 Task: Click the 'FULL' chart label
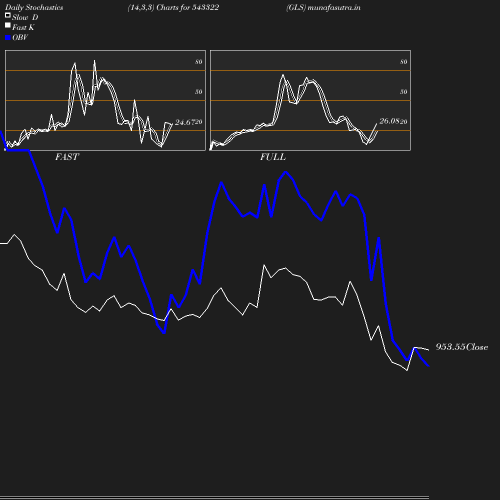273,157
